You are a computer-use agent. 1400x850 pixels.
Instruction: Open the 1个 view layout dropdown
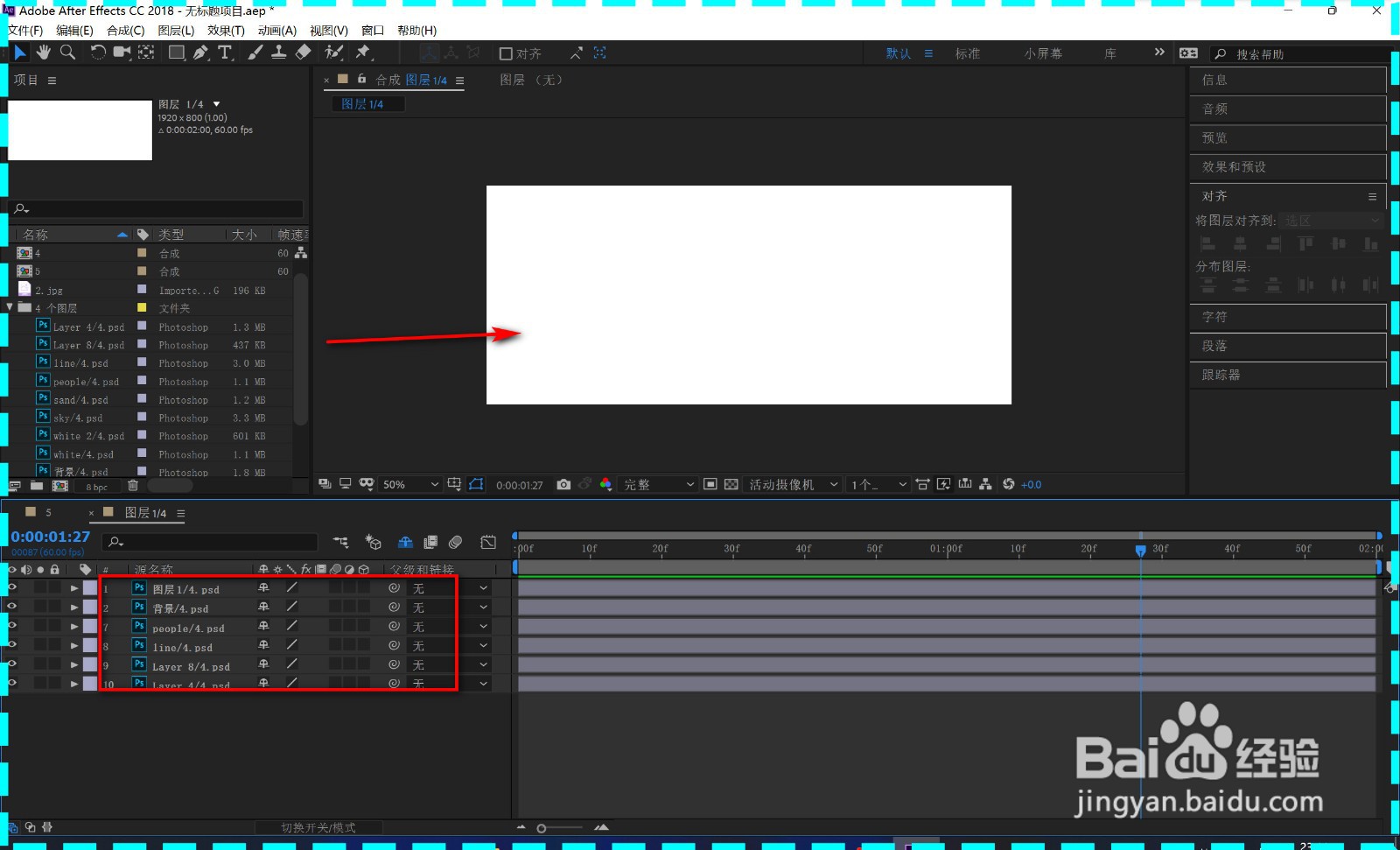pyautogui.click(x=878, y=484)
